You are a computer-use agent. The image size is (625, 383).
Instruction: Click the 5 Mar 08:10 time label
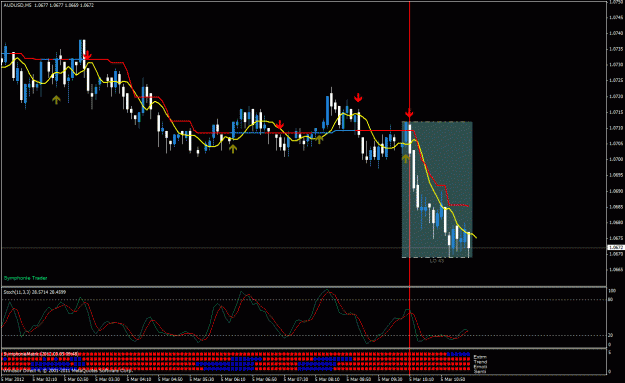(328, 379)
